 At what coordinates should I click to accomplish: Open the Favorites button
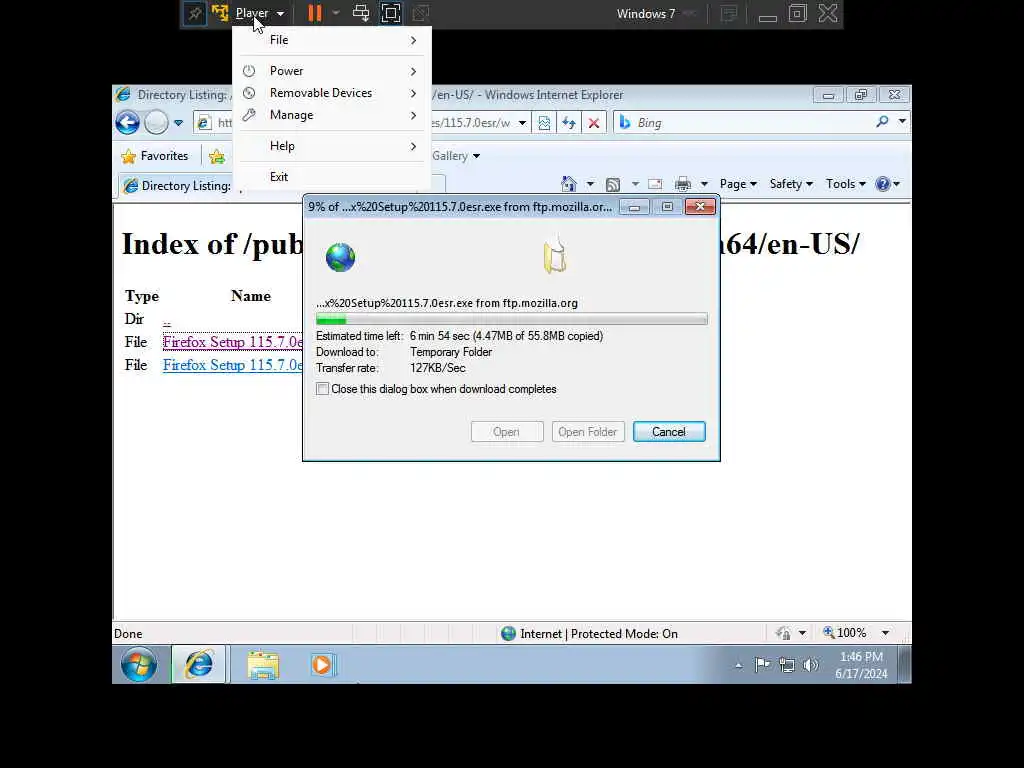pos(155,156)
